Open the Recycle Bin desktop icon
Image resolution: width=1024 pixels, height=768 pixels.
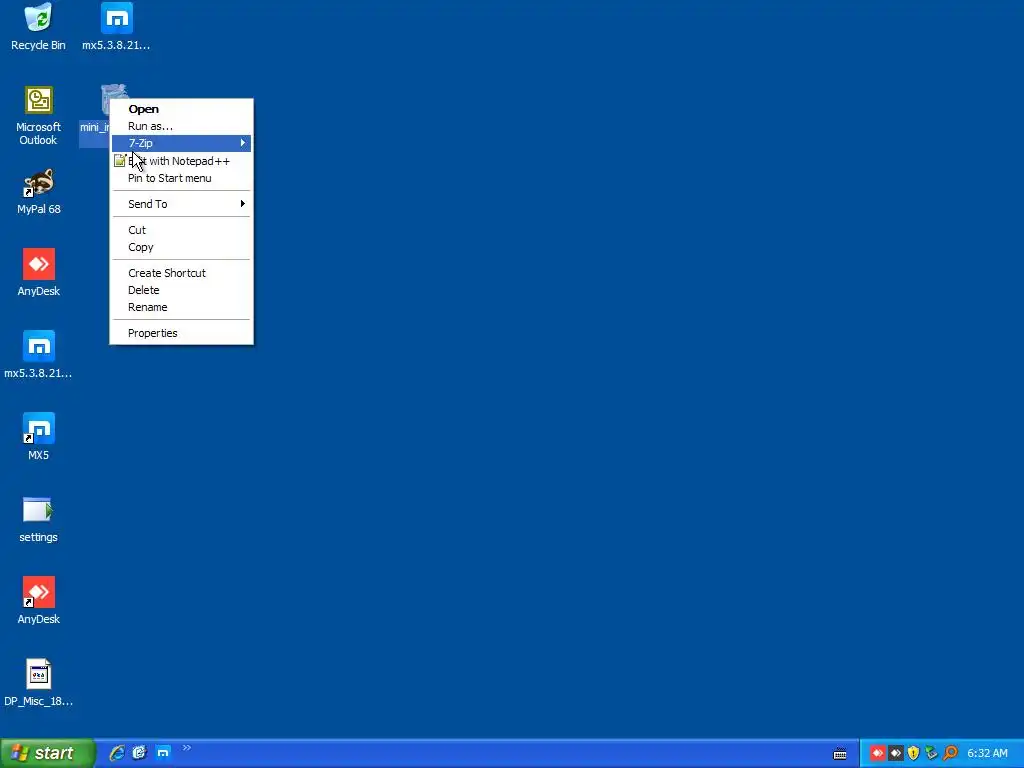[39, 26]
